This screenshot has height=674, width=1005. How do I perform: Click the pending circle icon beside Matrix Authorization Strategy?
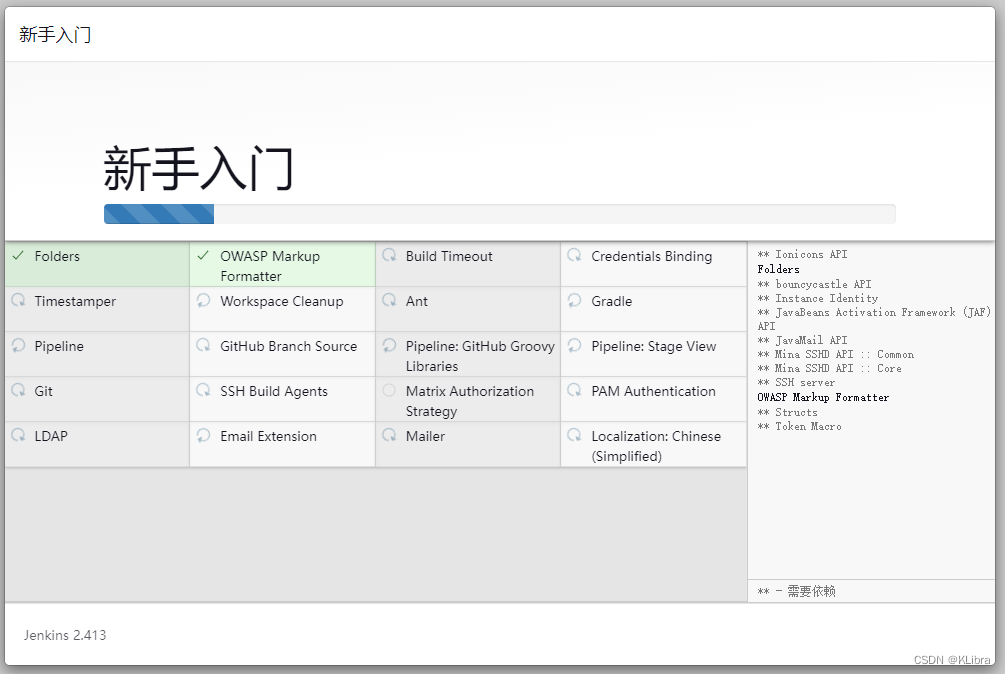pyautogui.click(x=389, y=390)
